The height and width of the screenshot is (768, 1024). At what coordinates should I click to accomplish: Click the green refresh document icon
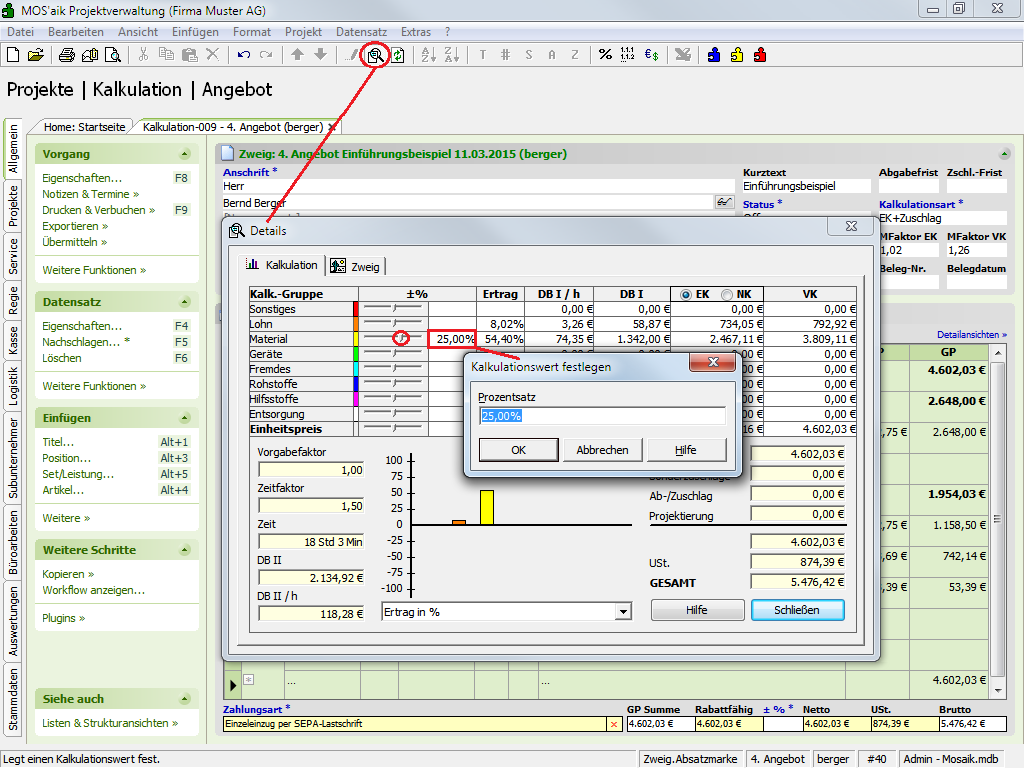click(398, 55)
